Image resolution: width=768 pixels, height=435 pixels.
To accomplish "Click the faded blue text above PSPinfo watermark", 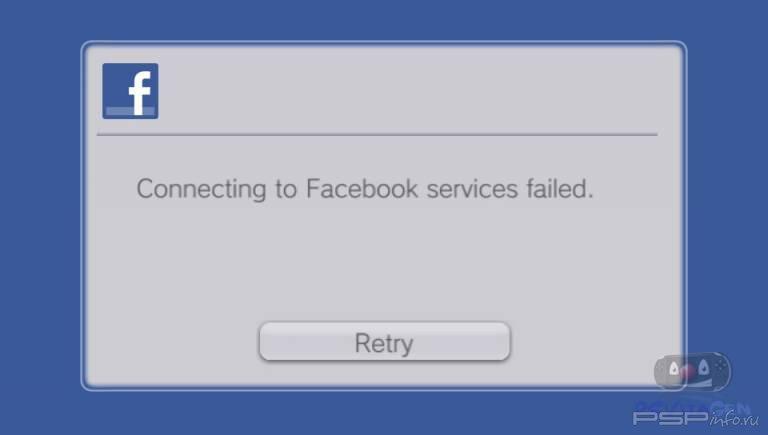I will [x=692, y=406].
